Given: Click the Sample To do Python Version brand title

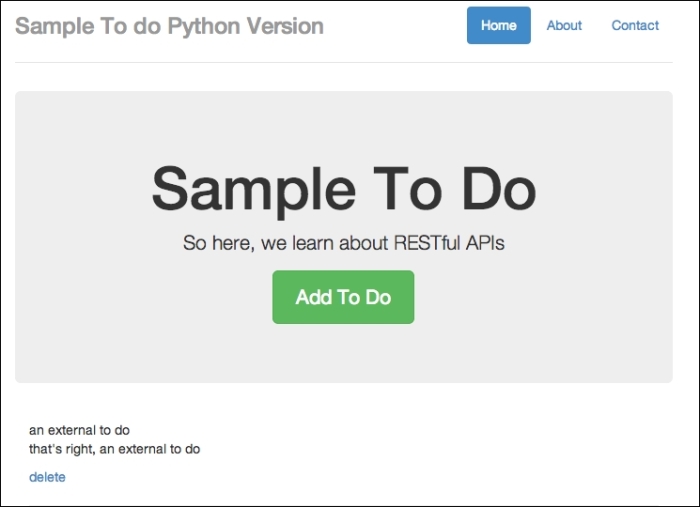Looking at the screenshot, I should click(x=169, y=25).
